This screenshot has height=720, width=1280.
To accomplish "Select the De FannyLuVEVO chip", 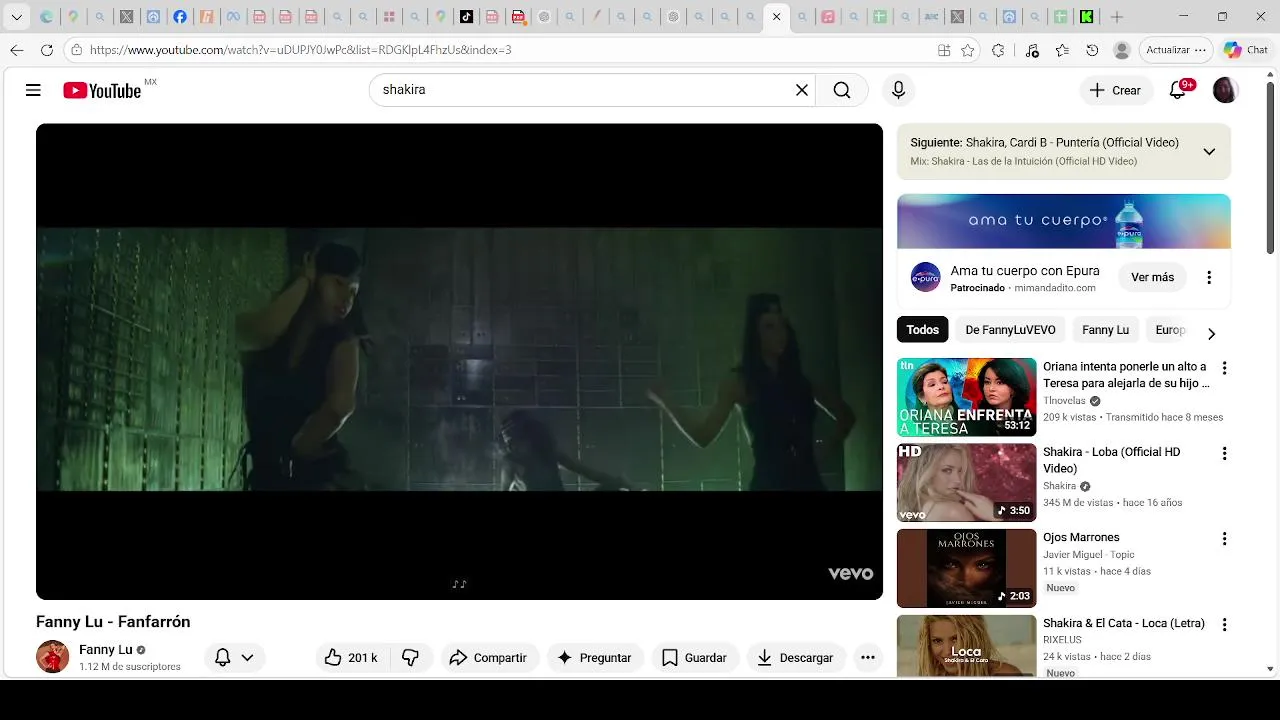I will pyautogui.click(x=1010, y=330).
